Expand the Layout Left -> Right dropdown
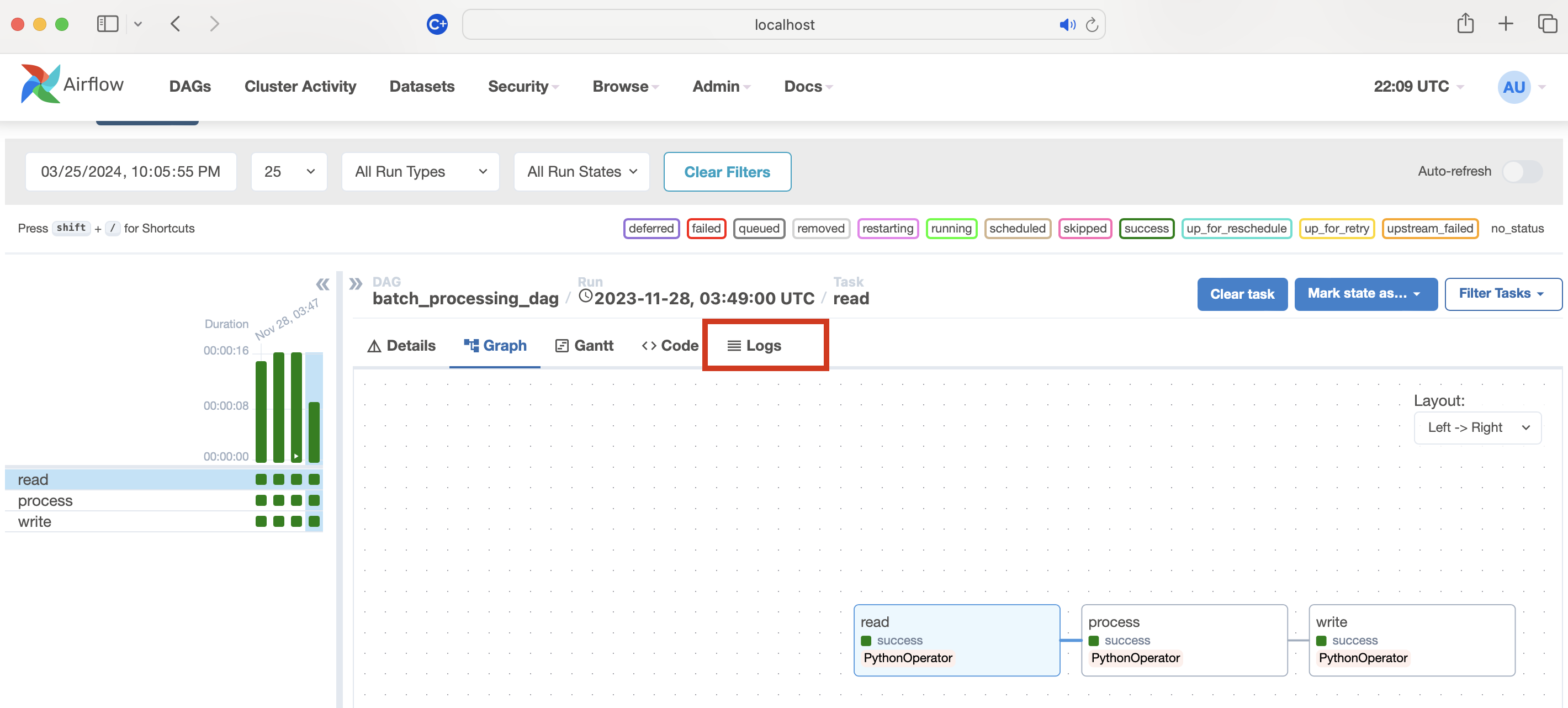The height and width of the screenshot is (708, 1568). (x=1477, y=427)
